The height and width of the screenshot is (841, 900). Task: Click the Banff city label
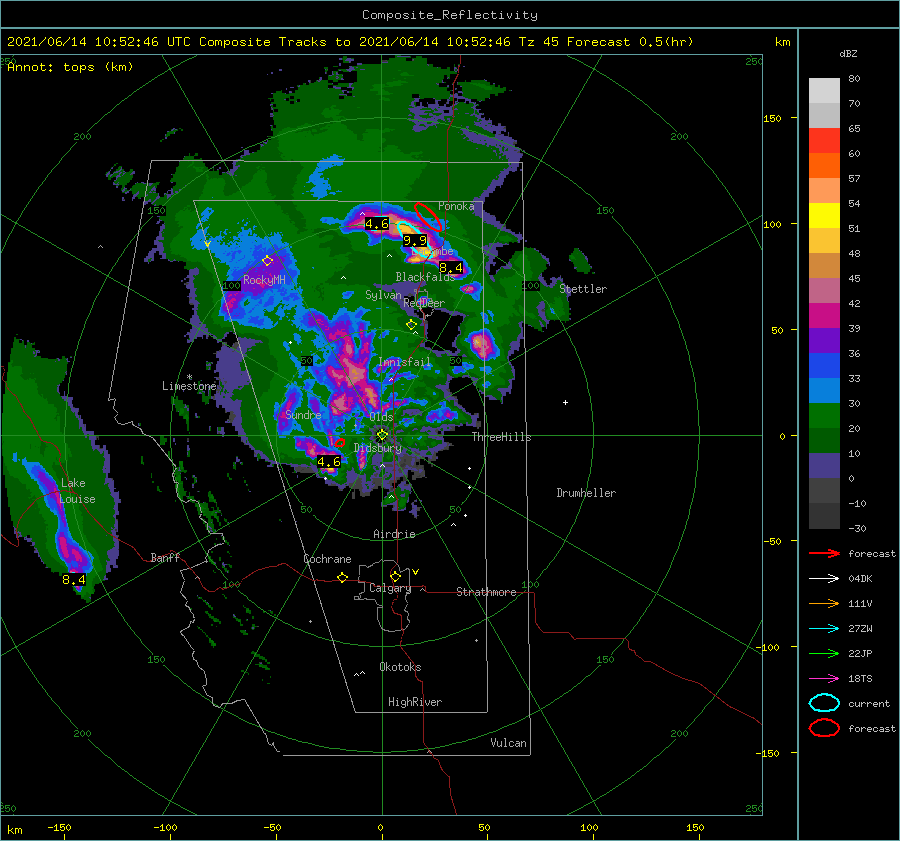click(165, 557)
